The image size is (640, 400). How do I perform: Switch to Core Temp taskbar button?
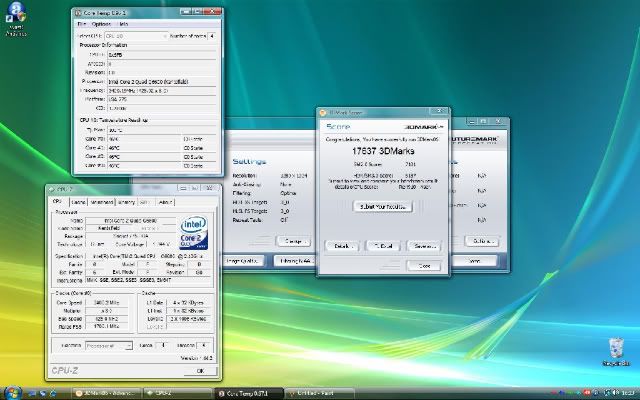point(249,393)
